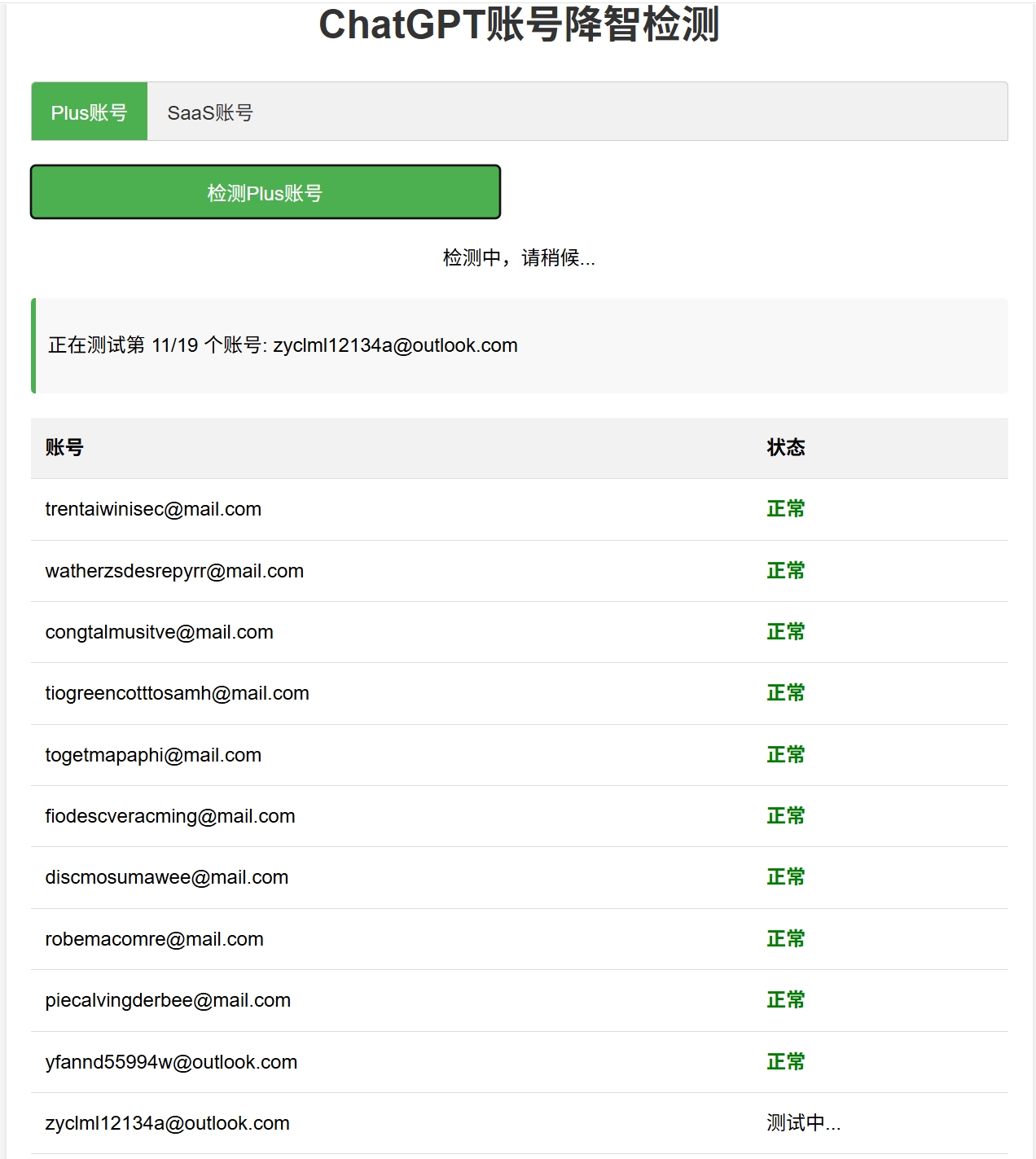Click the 状态 table header
This screenshot has width=1036, height=1159.
pos(784,448)
